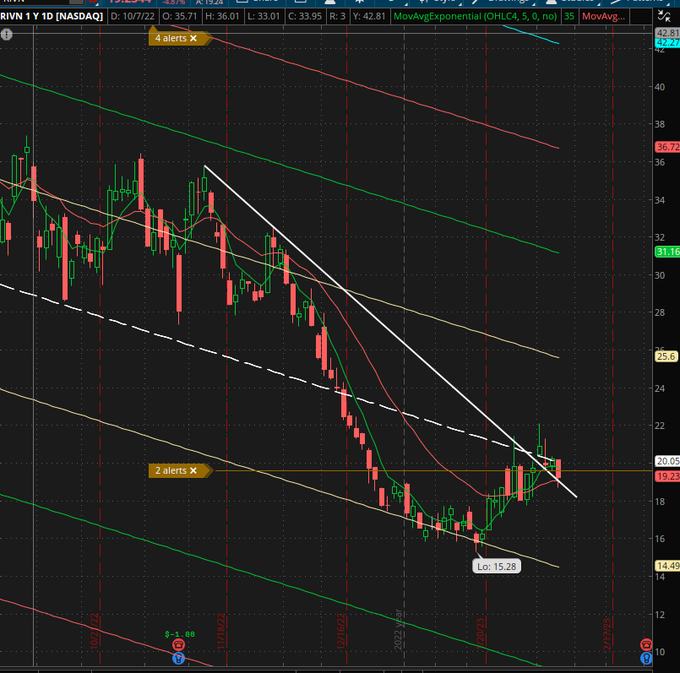Click the 11/18/22 expiration date marker

click(x=221, y=631)
